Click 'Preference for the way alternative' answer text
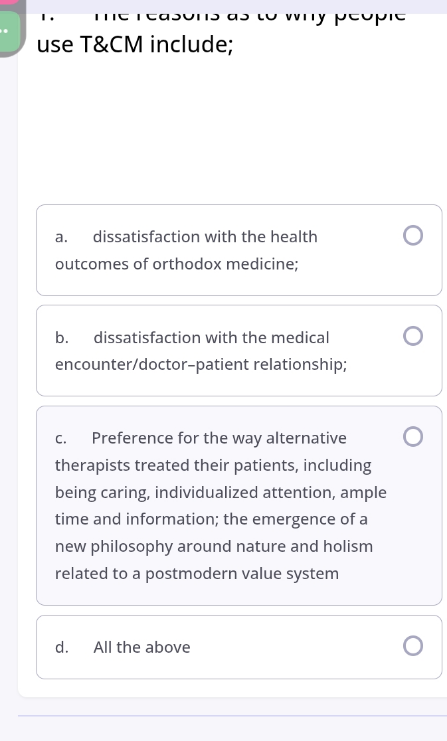This screenshot has height=741, width=447. [x=219, y=438]
